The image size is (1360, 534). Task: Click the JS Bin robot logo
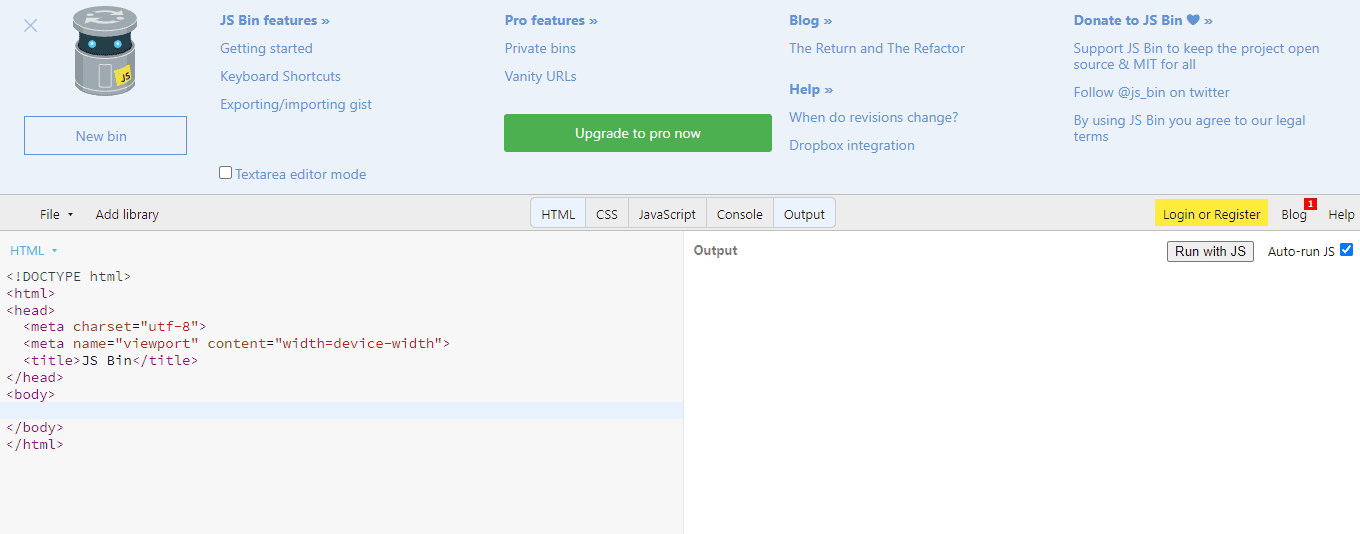(105, 52)
